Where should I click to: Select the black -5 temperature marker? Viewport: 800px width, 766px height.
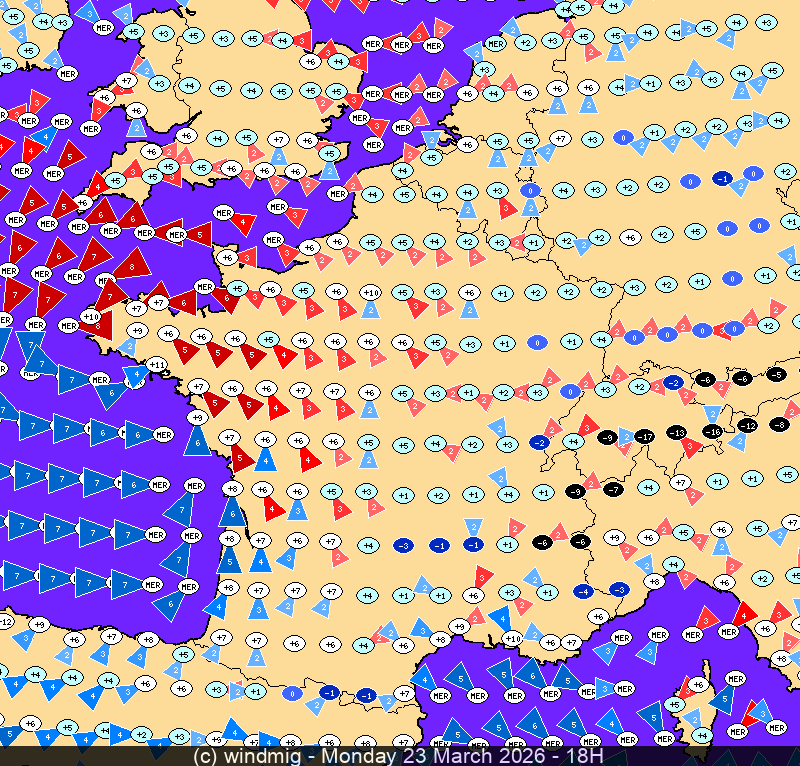click(x=776, y=375)
